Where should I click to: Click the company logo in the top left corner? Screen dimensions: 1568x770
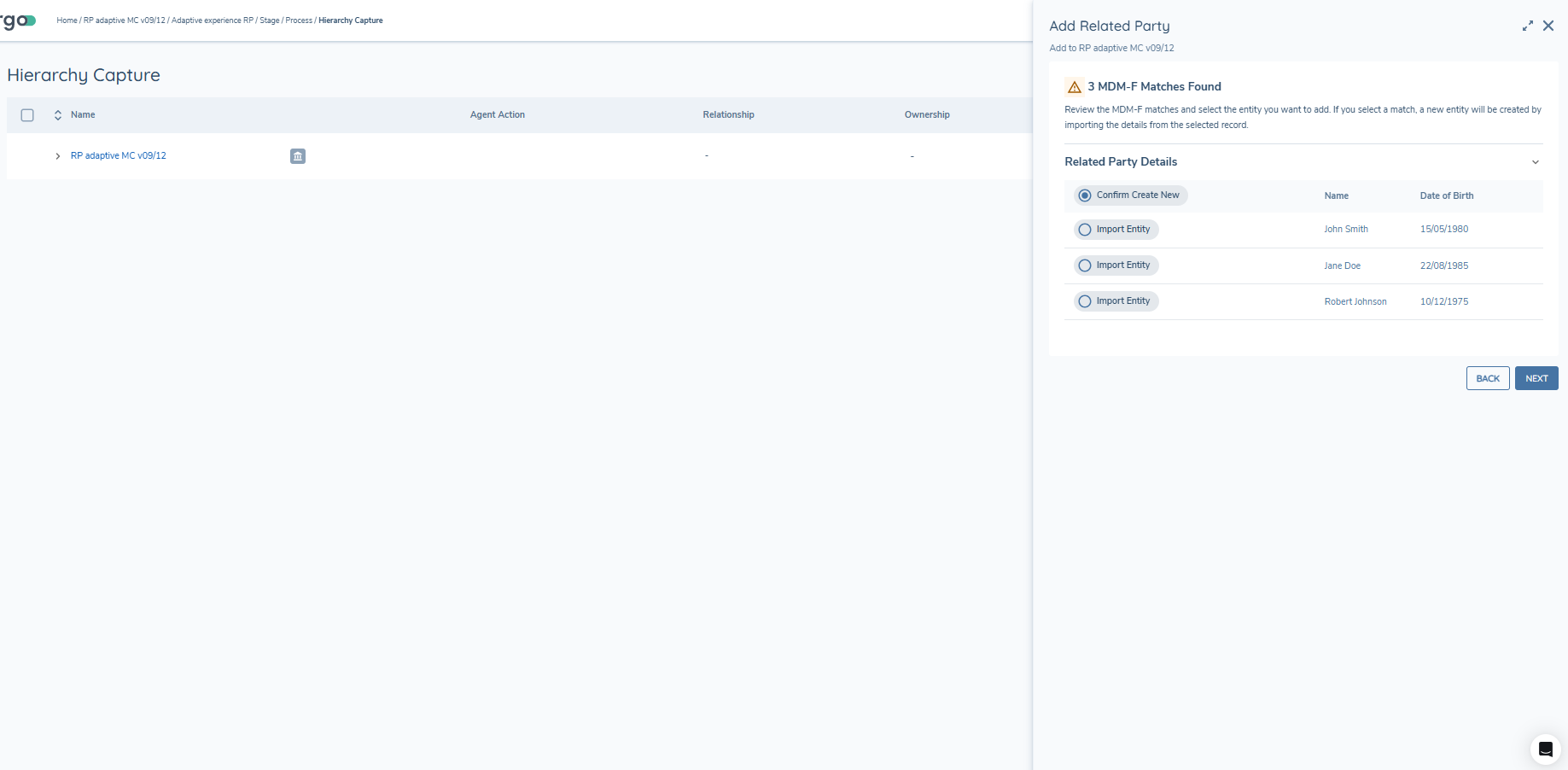click(17, 20)
